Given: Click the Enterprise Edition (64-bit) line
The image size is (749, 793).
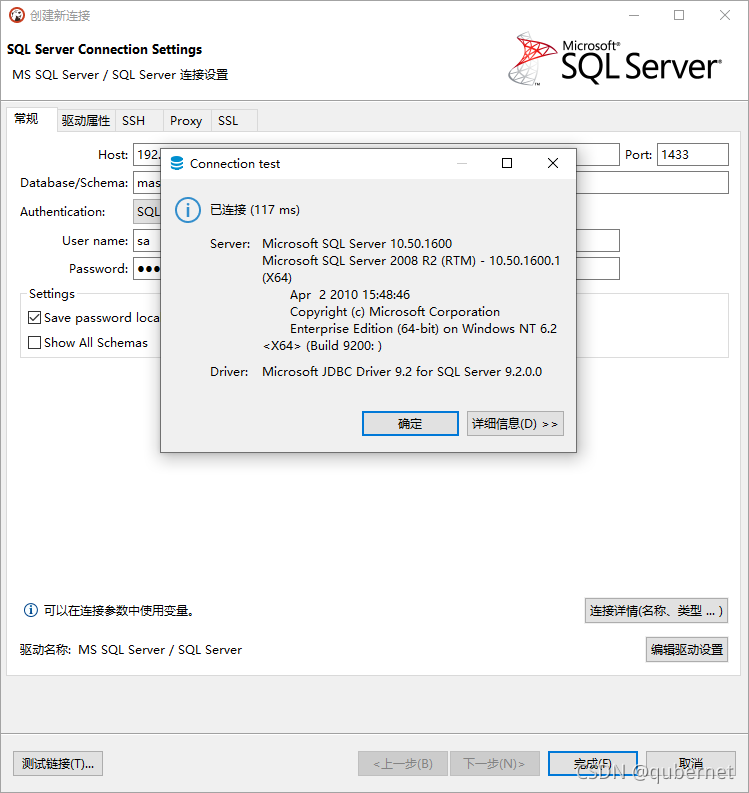Looking at the screenshot, I should coord(423,329).
